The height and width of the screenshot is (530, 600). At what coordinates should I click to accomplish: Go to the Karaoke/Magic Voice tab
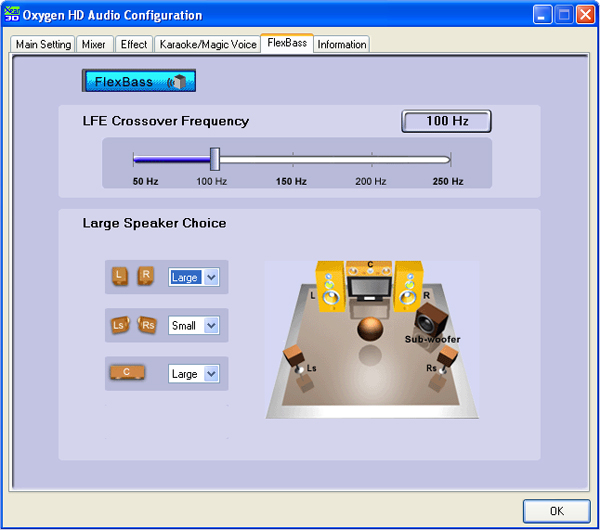[208, 44]
